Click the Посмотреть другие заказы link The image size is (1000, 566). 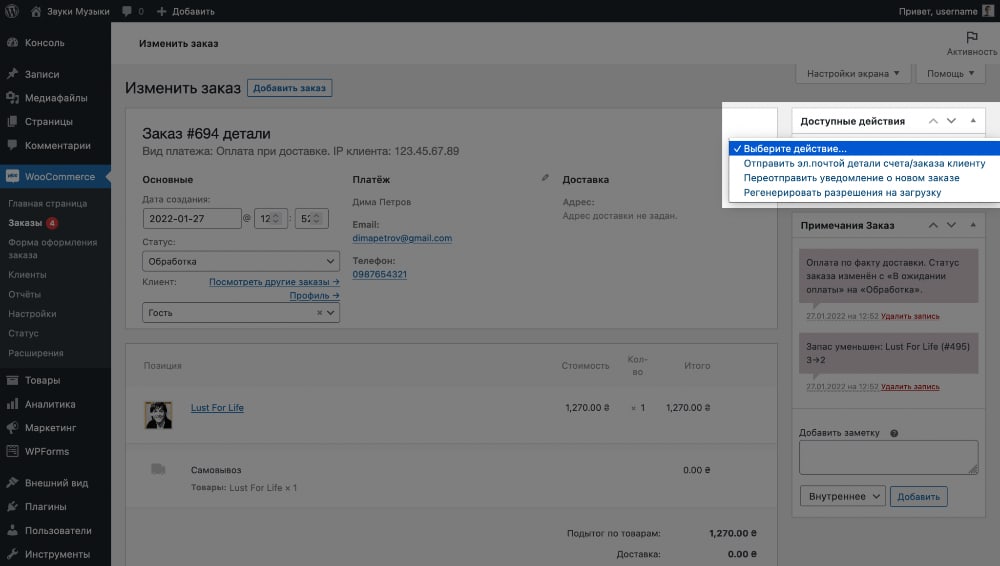coord(274,282)
